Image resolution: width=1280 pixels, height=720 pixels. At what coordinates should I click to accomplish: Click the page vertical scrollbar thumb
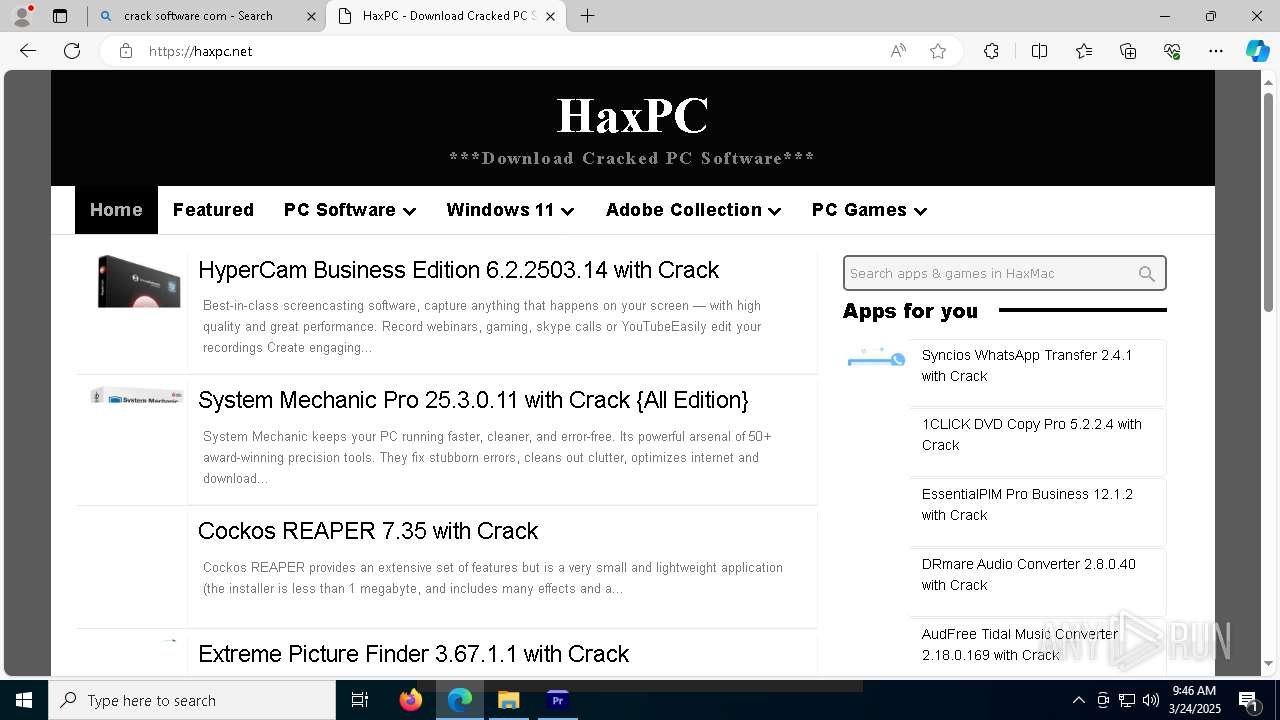point(1268,204)
